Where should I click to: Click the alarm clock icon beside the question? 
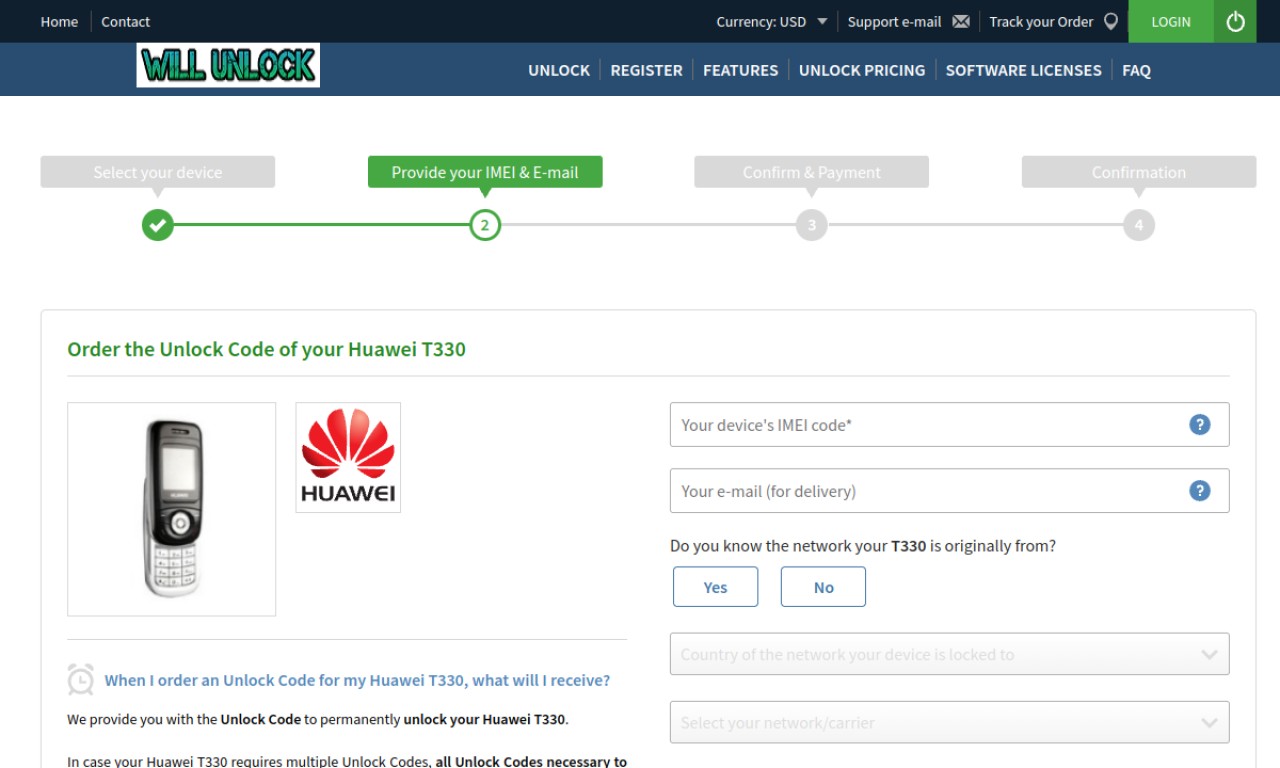[x=81, y=679]
